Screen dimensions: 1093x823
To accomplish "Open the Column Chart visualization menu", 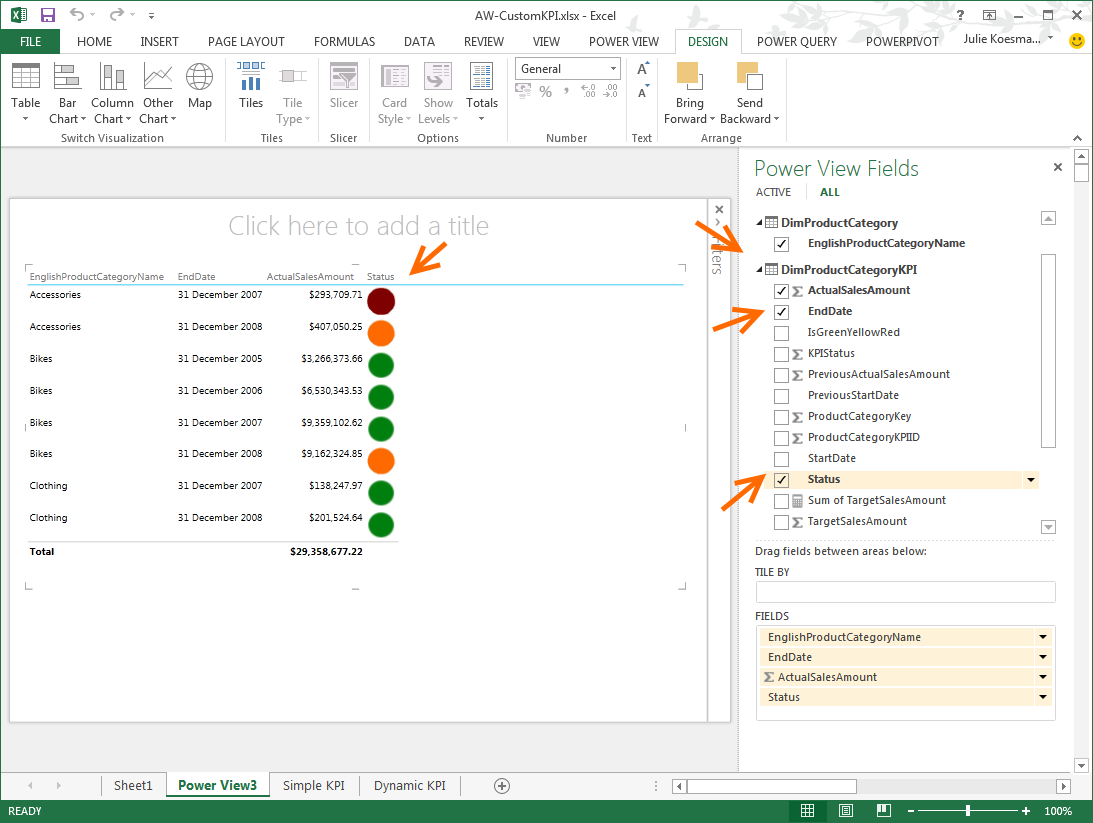I will 112,93.
